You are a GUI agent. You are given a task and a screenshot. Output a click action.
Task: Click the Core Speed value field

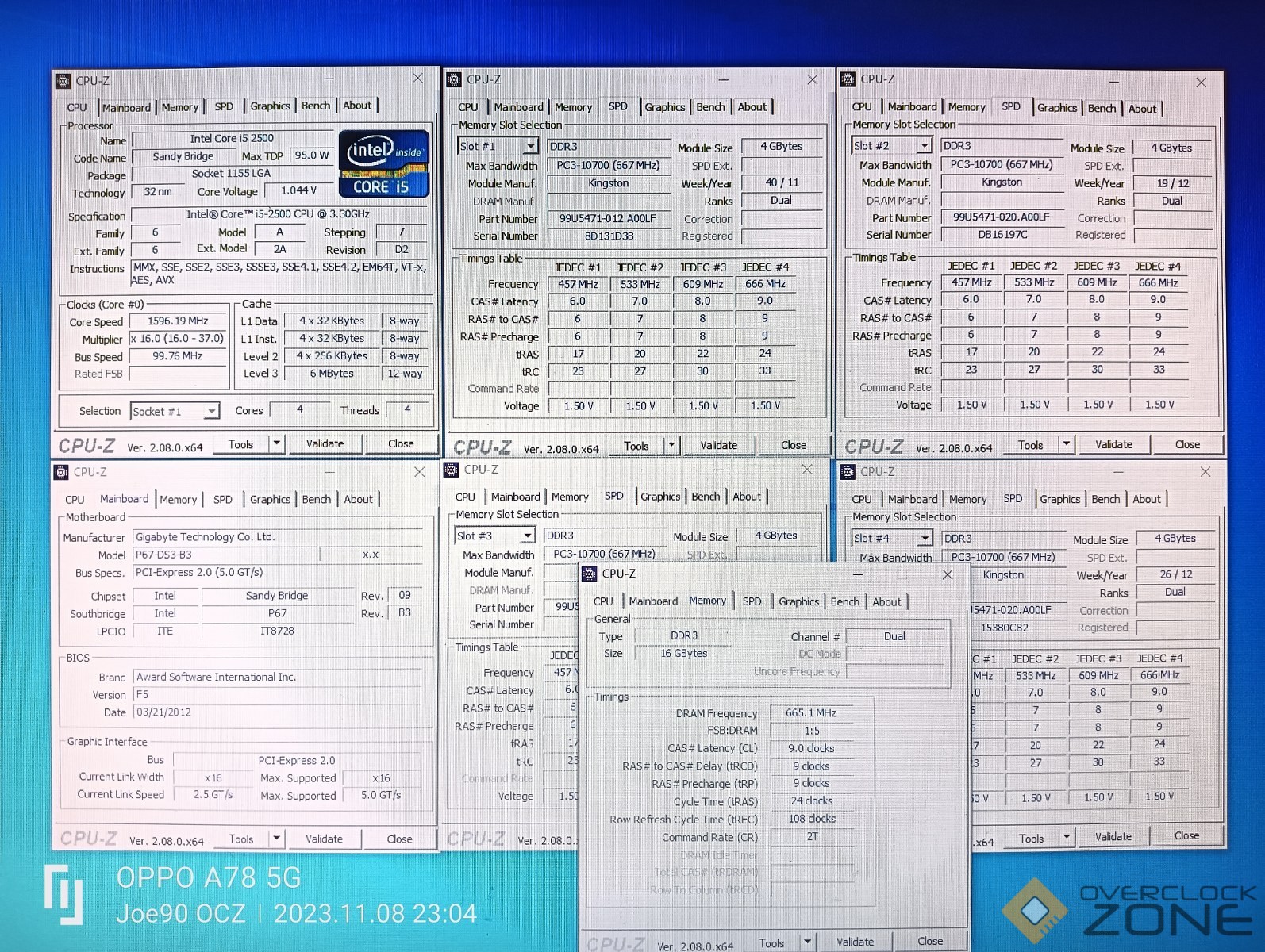pos(178,321)
